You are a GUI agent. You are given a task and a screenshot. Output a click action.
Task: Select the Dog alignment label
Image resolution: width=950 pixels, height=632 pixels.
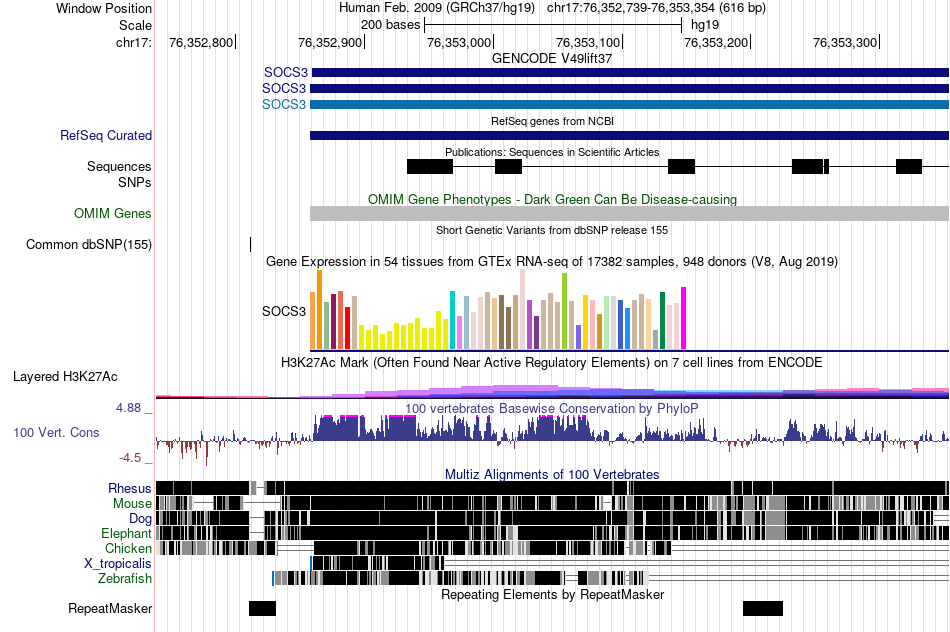(x=140, y=518)
